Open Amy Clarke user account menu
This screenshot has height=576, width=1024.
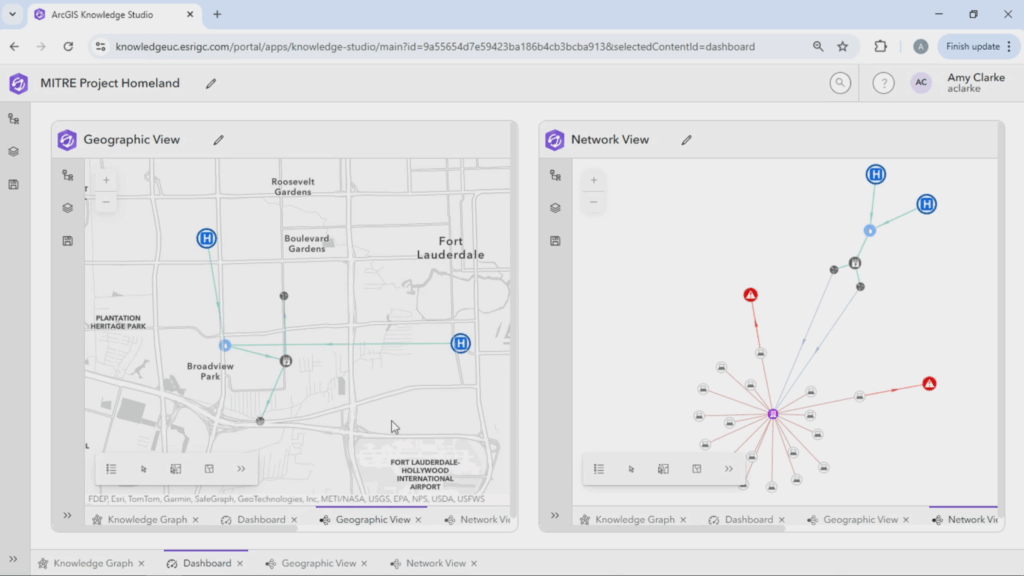pos(962,83)
